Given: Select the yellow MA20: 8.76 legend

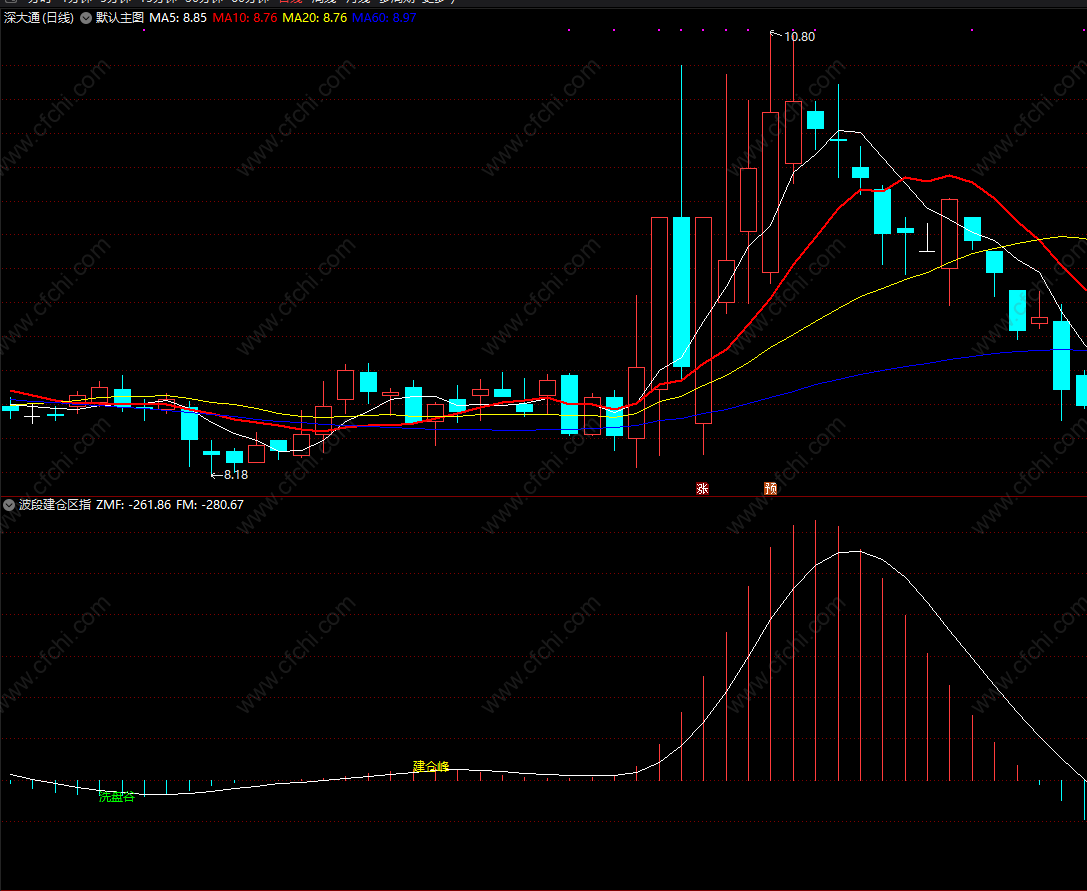Looking at the screenshot, I should point(315,18).
